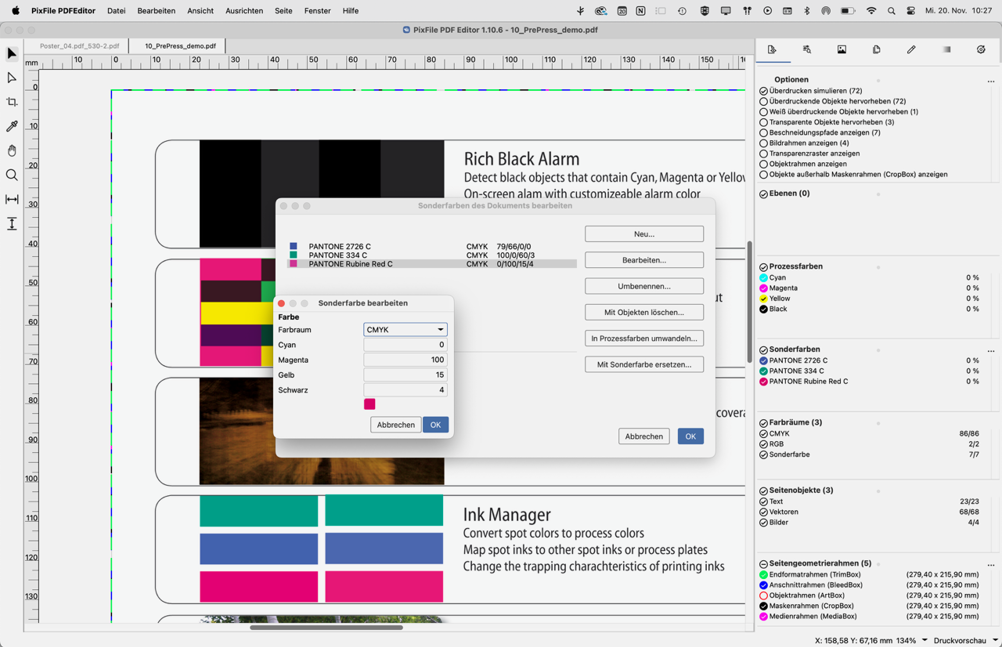Viewport: 1002px width, 647px height.
Task: Enable Bildrahmen anzeigen option
Action: (x=764, y=143)
